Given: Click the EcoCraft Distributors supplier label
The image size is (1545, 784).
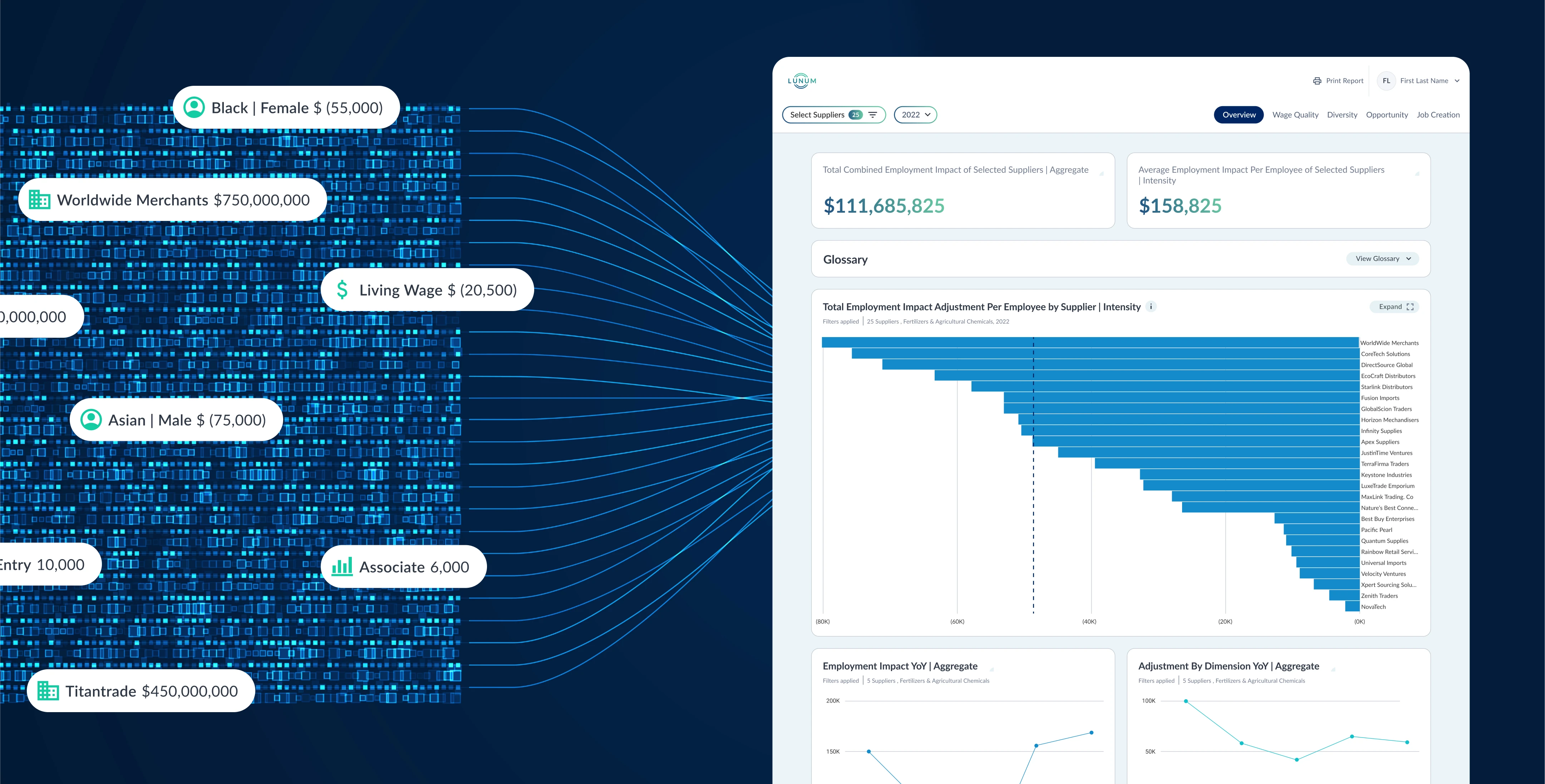Looking at the screenshot, I should 1388,376.
